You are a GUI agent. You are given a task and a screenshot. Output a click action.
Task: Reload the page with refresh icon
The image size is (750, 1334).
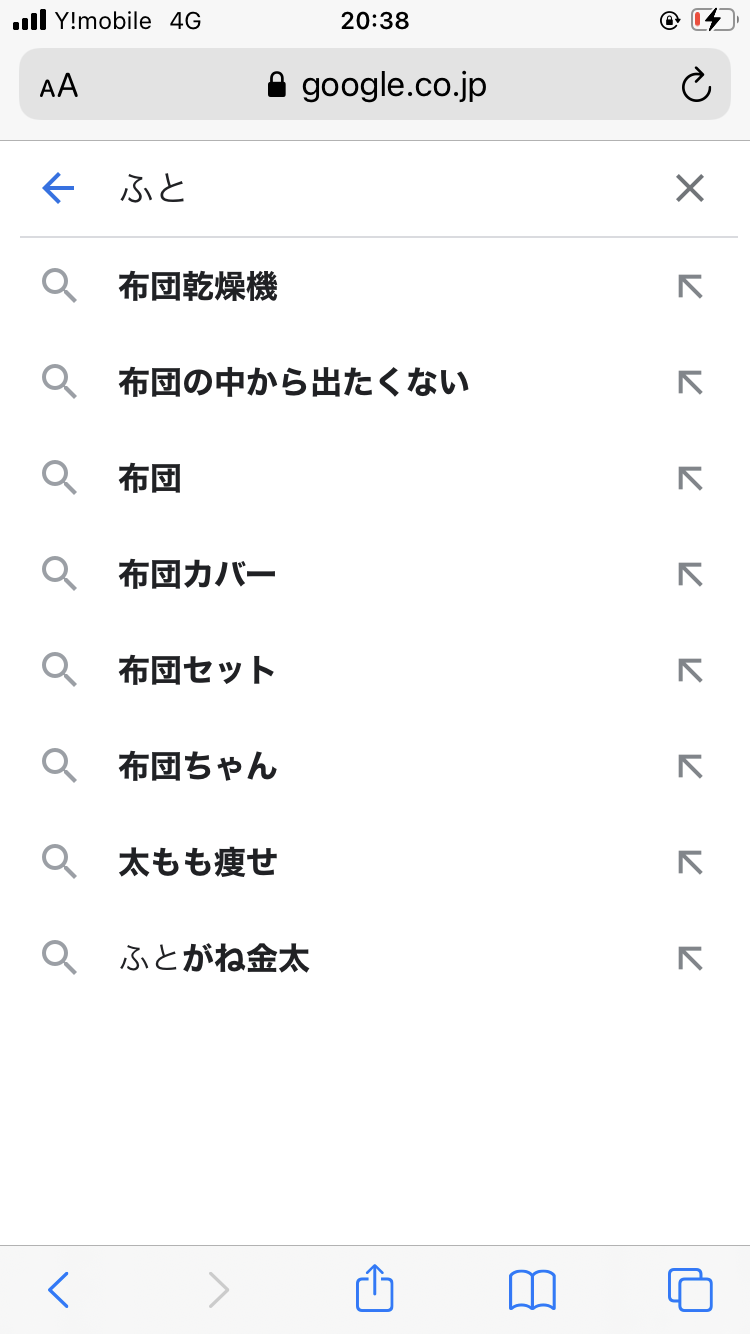tap(695, 86)
